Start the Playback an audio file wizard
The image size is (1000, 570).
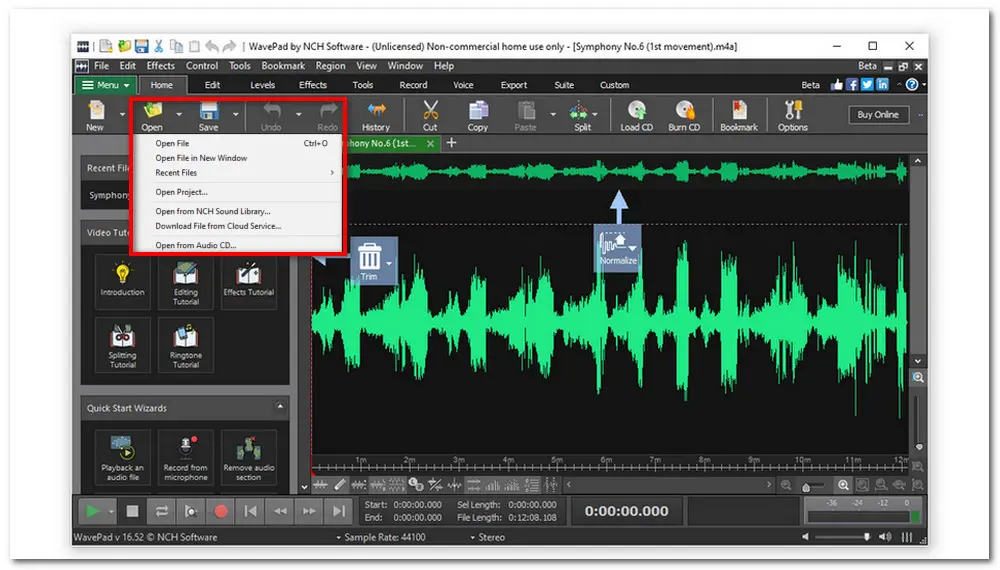[x=122, y=457]
